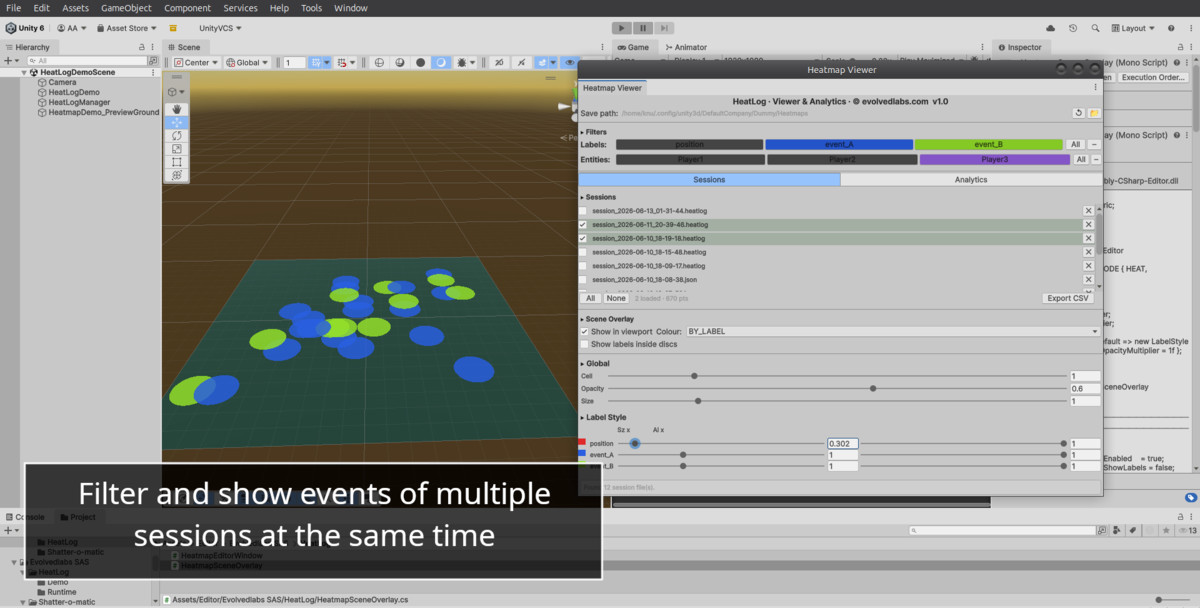Toggle the event_A label filter
The width and height of the screenshot is (1200, 608).
[838, 144]
